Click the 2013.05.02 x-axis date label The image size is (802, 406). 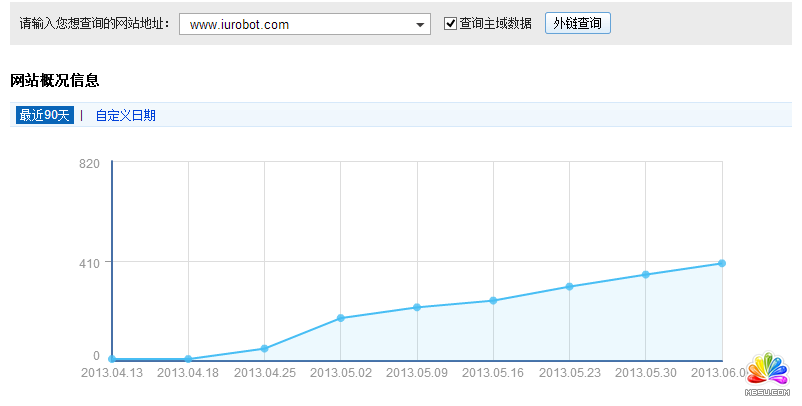click(x=341, y=373)
